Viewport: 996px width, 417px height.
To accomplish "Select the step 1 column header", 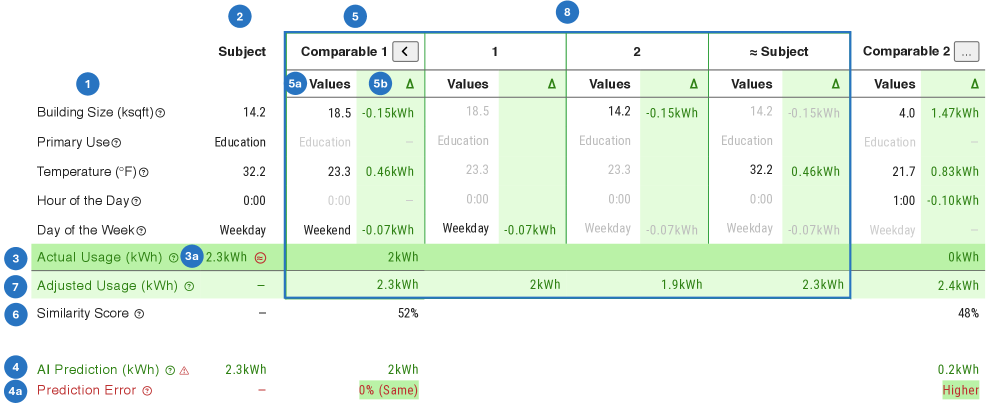I will click(495, 51).
